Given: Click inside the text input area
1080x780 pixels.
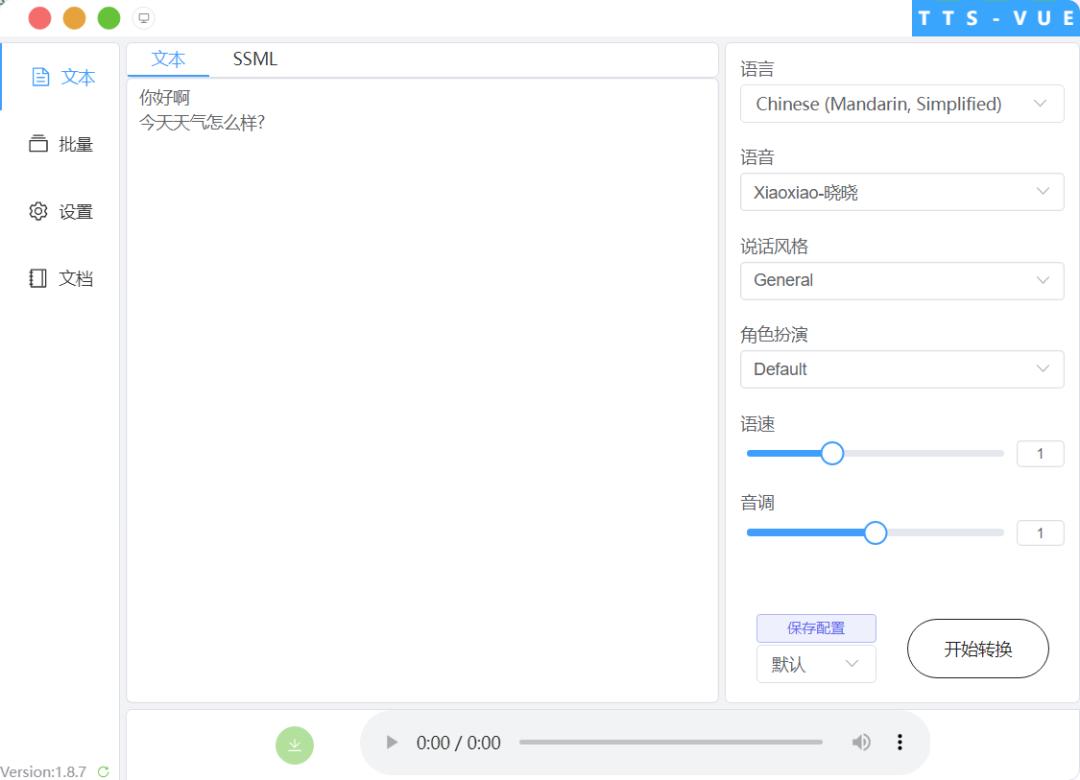Looking at the screenshot, I should pos(420,300).
